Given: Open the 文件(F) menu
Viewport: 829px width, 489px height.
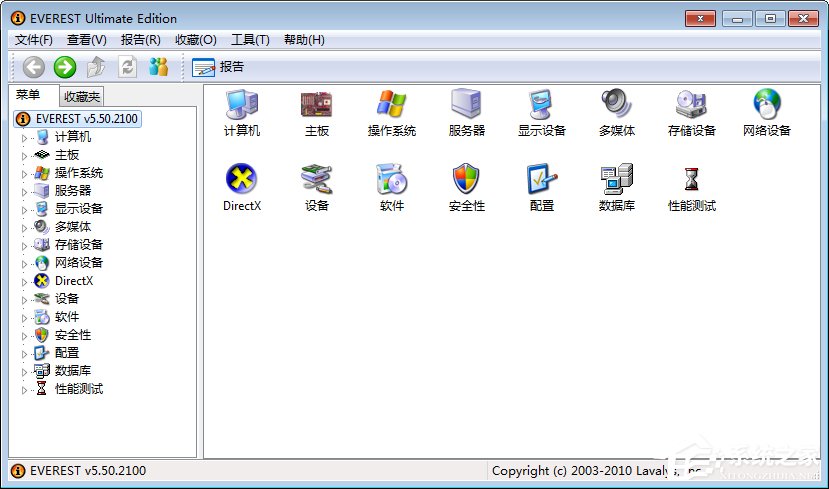Looking at the screenshot, I should tap(34, 40).
